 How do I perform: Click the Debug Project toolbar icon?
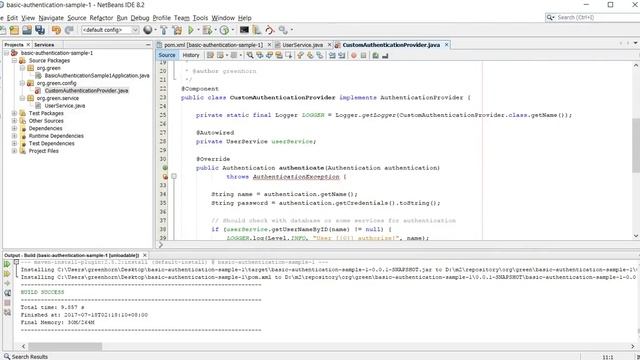(x=207, y=30)
